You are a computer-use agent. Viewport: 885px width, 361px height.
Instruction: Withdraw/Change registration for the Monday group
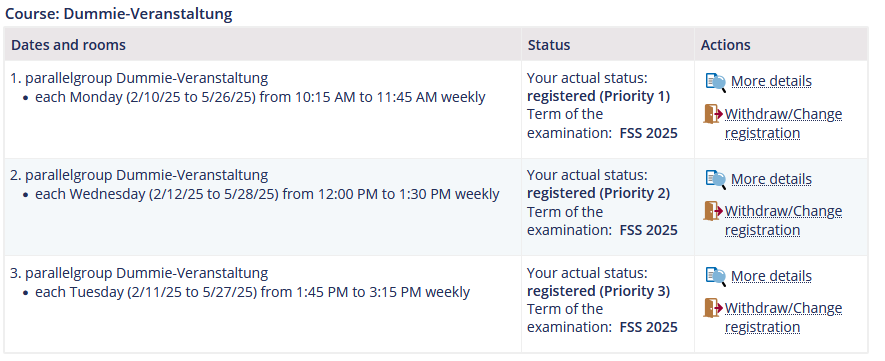coord(783,123)
